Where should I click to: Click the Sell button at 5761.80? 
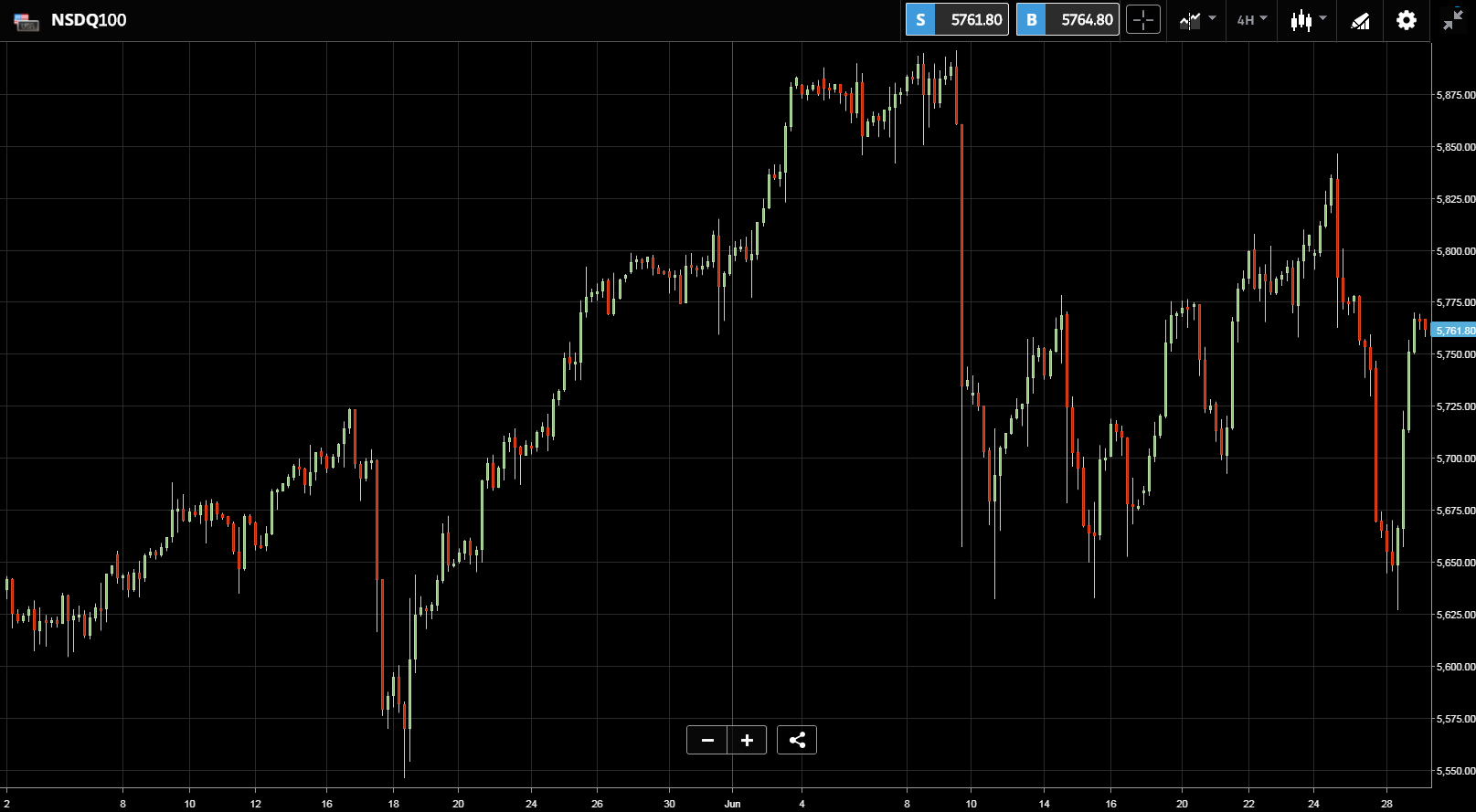(957, 19)
